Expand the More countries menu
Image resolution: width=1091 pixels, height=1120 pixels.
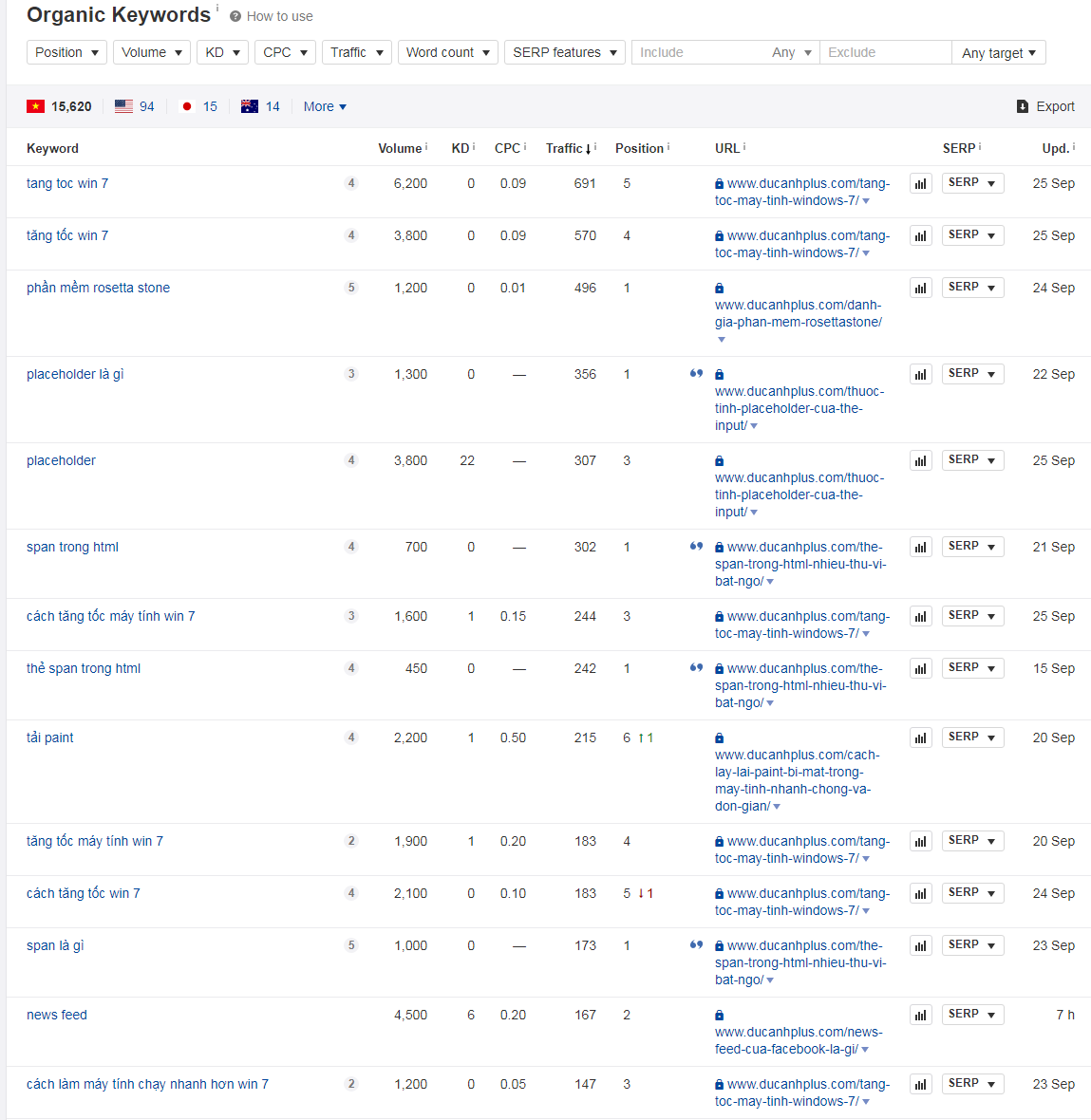tap(325, 106)
